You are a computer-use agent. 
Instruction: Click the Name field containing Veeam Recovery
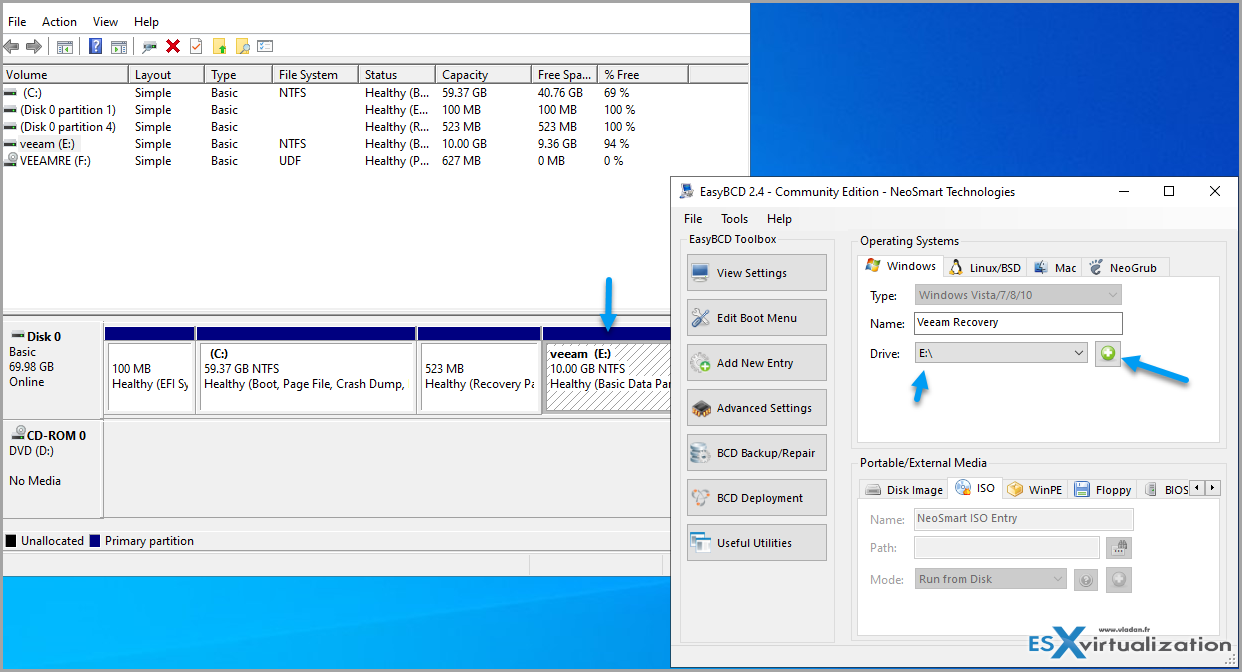pyautogui.click(x=1017, y=323)
